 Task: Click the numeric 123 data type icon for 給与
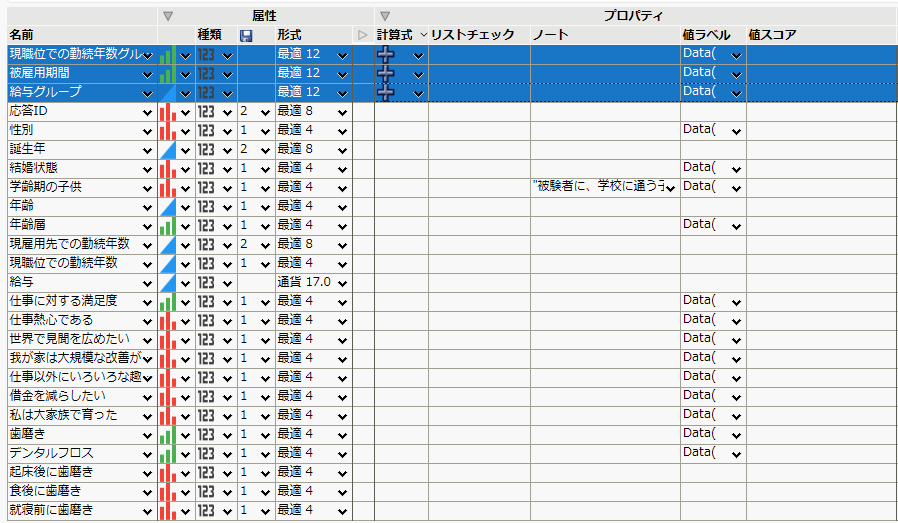click(206, 282)
